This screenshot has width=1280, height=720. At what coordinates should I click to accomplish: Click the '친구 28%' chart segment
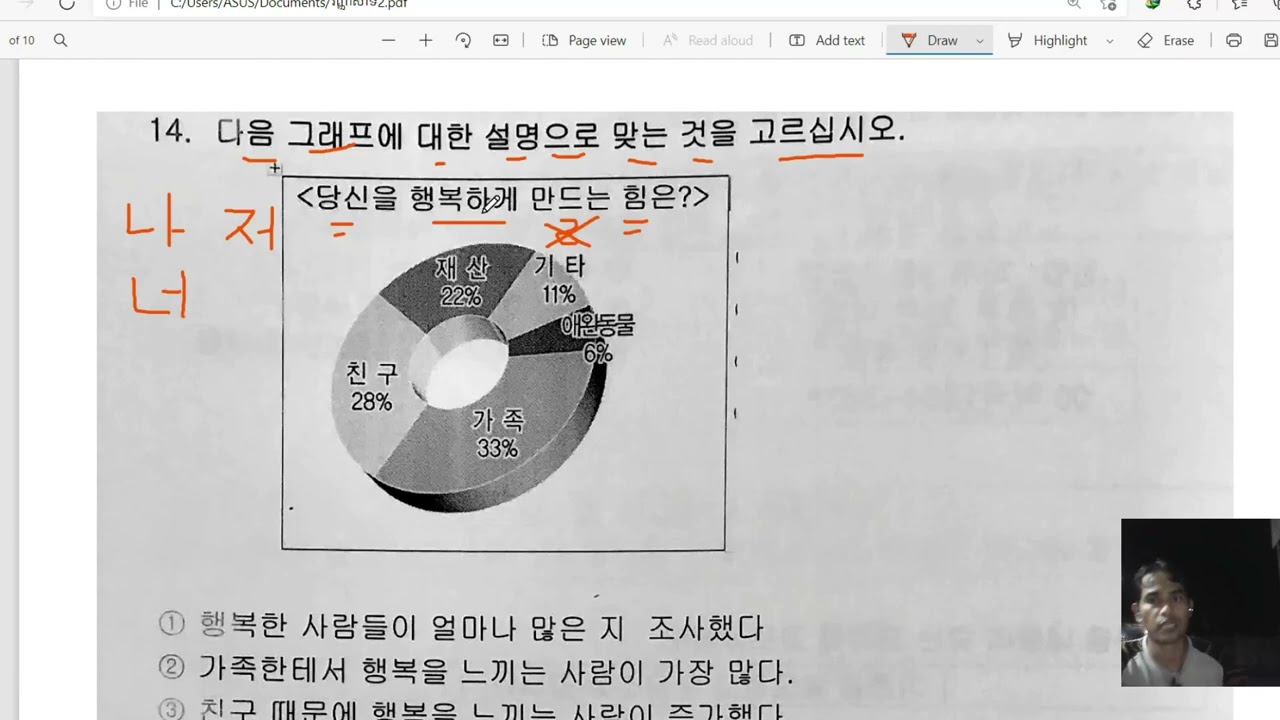(371, 387)
